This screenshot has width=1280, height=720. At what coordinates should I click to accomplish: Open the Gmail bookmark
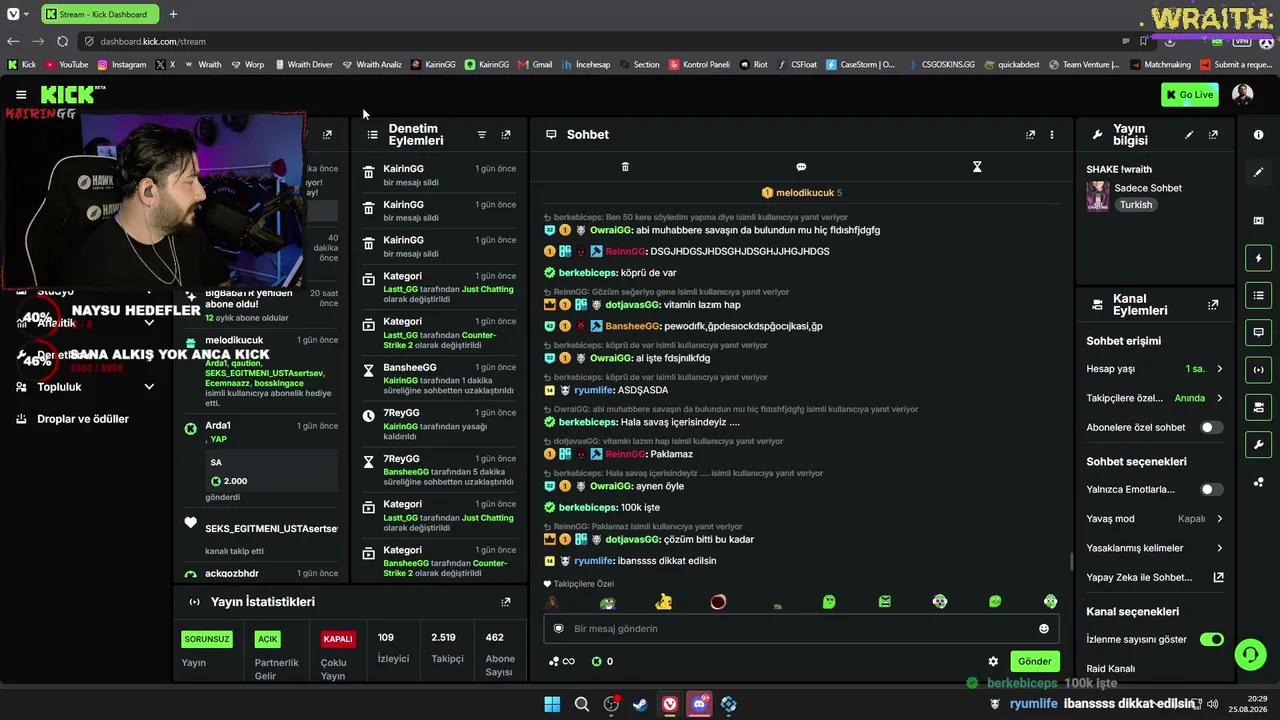535,64
